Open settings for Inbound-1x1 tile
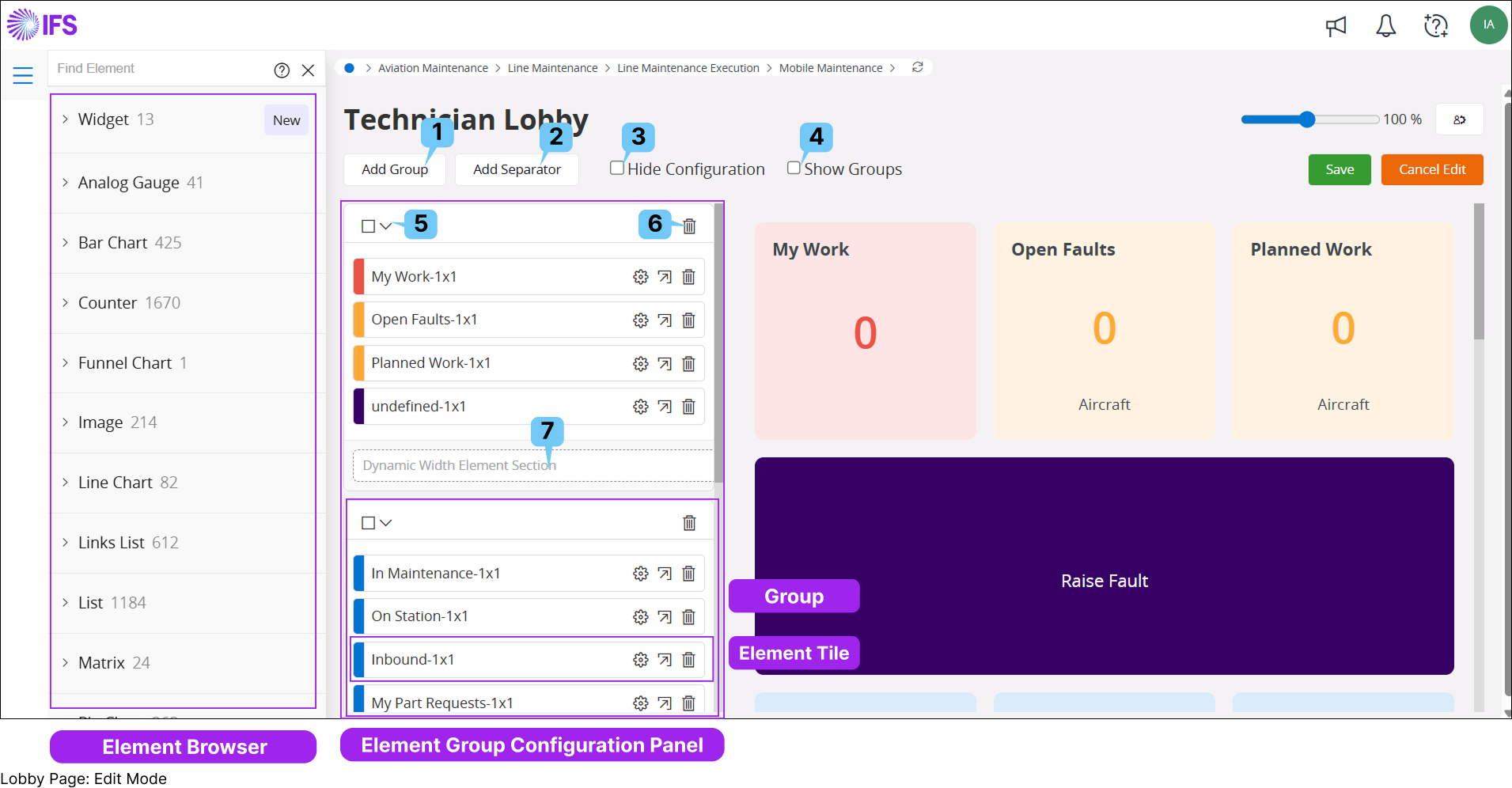 point(641,660)
